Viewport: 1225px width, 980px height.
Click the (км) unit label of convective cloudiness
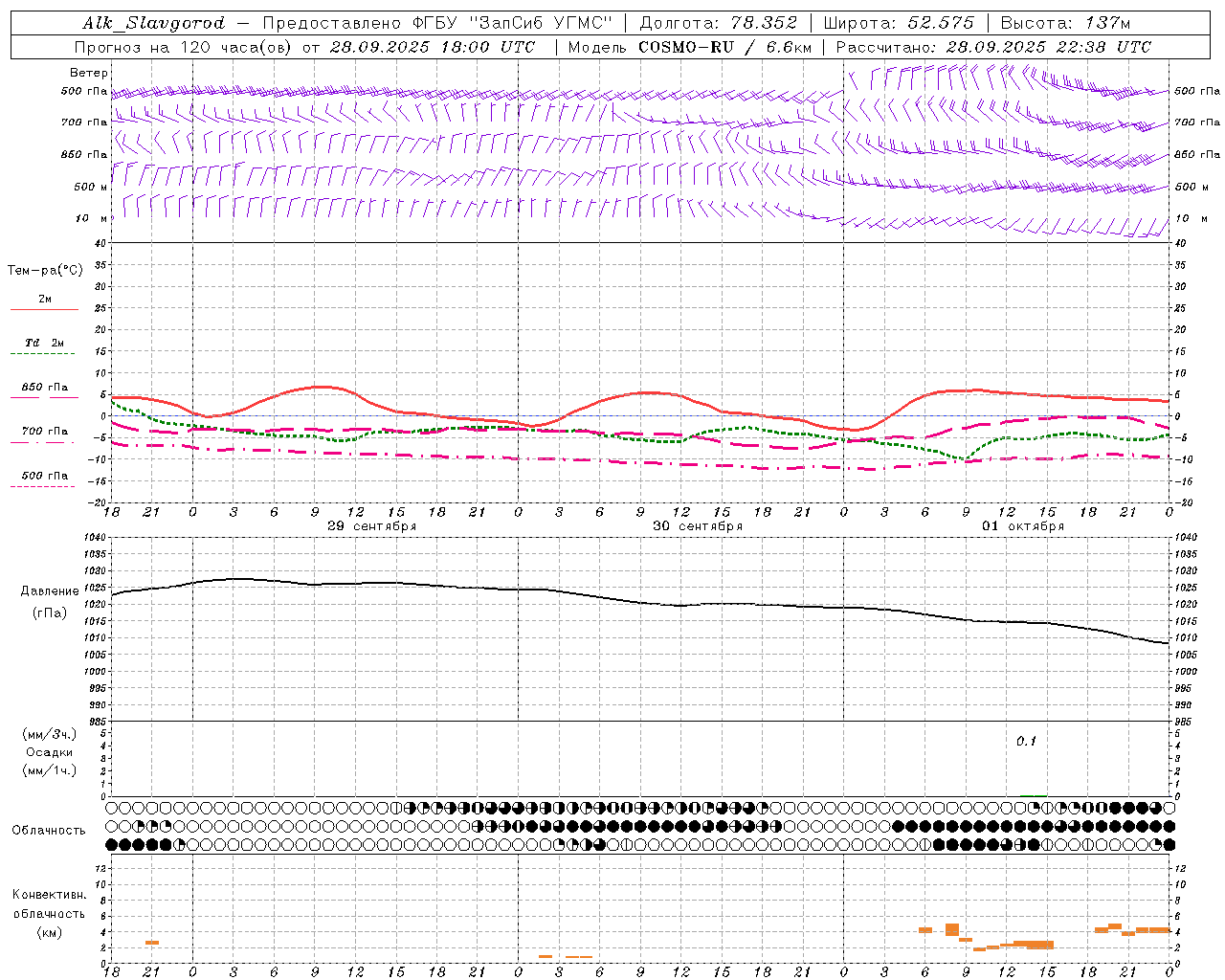click(49, 932)
